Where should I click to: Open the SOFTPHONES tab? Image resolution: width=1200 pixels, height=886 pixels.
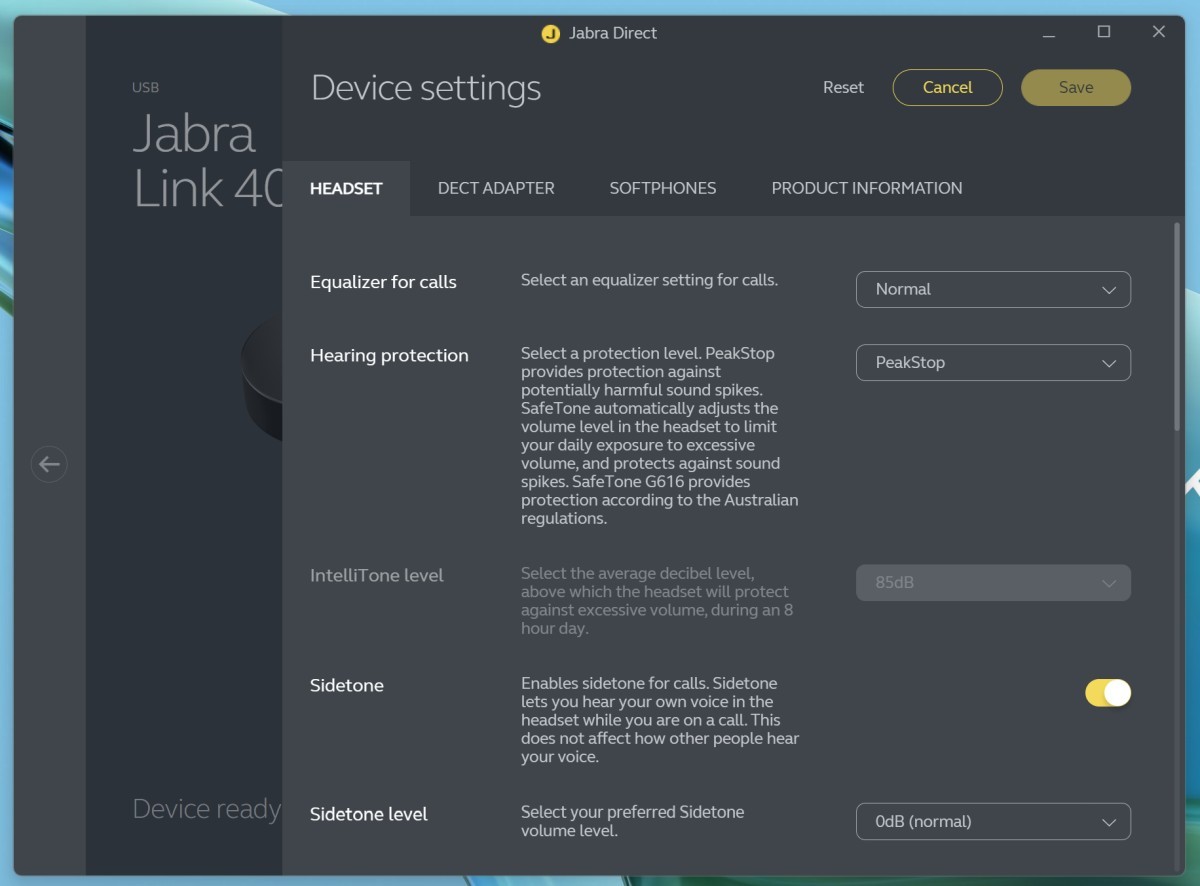662,188
